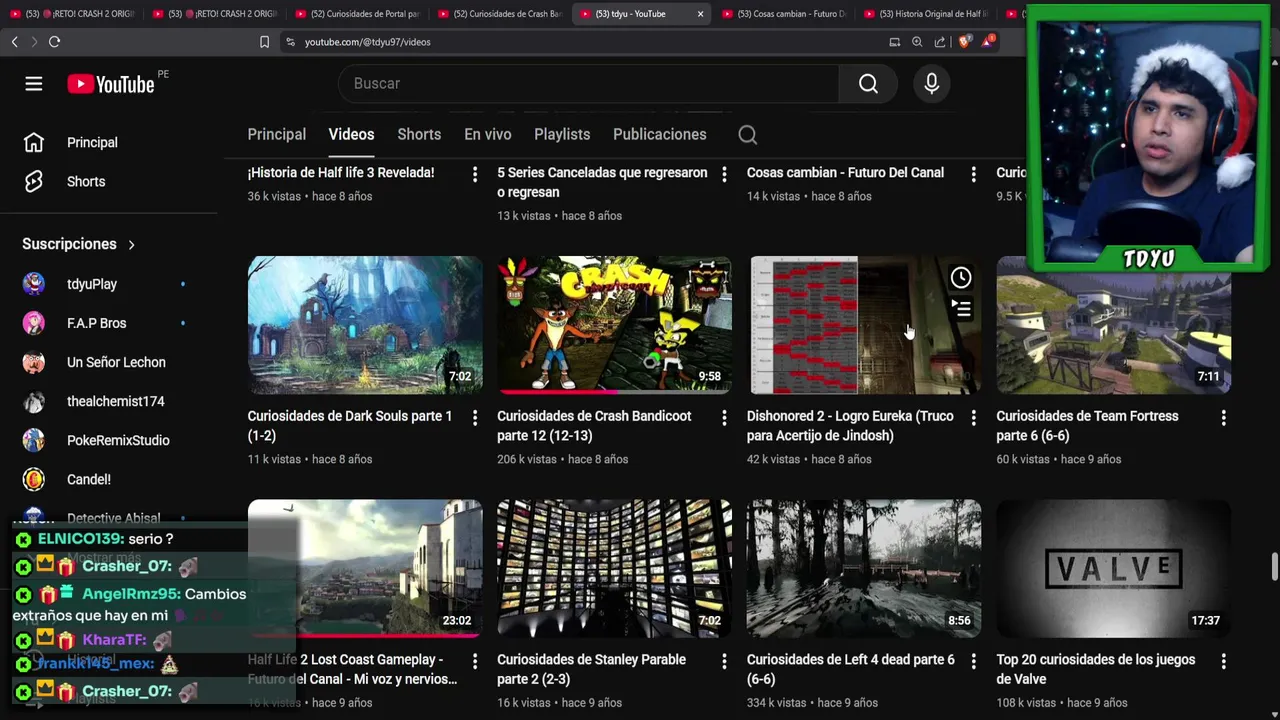Open the channel Shorts tab
Viewport: 1280px width, 720px height.
click(x=419, y=135)
